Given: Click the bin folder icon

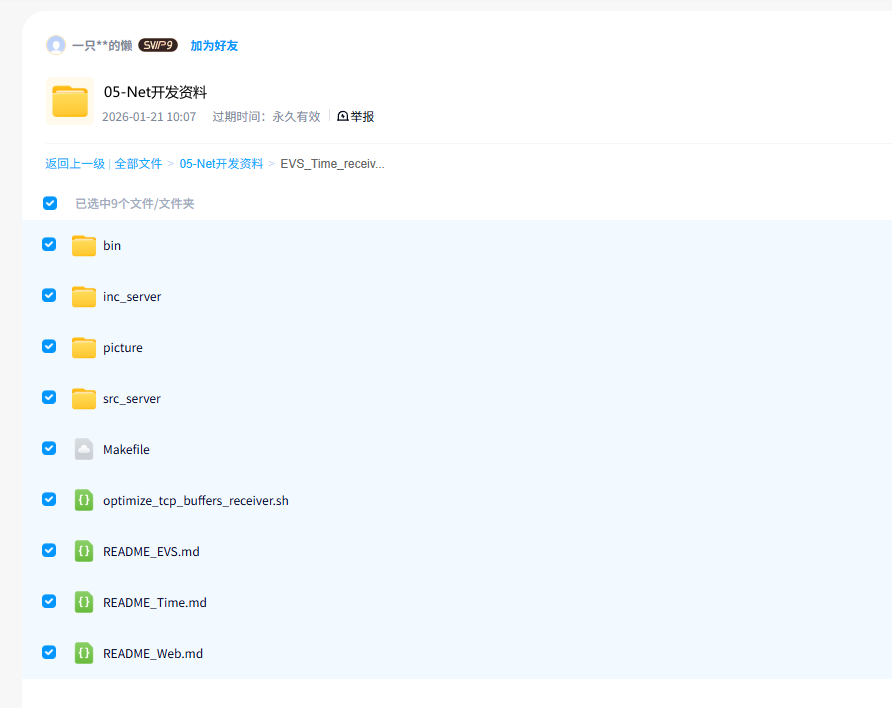Looking at the screenshot, I should [84, 245].
